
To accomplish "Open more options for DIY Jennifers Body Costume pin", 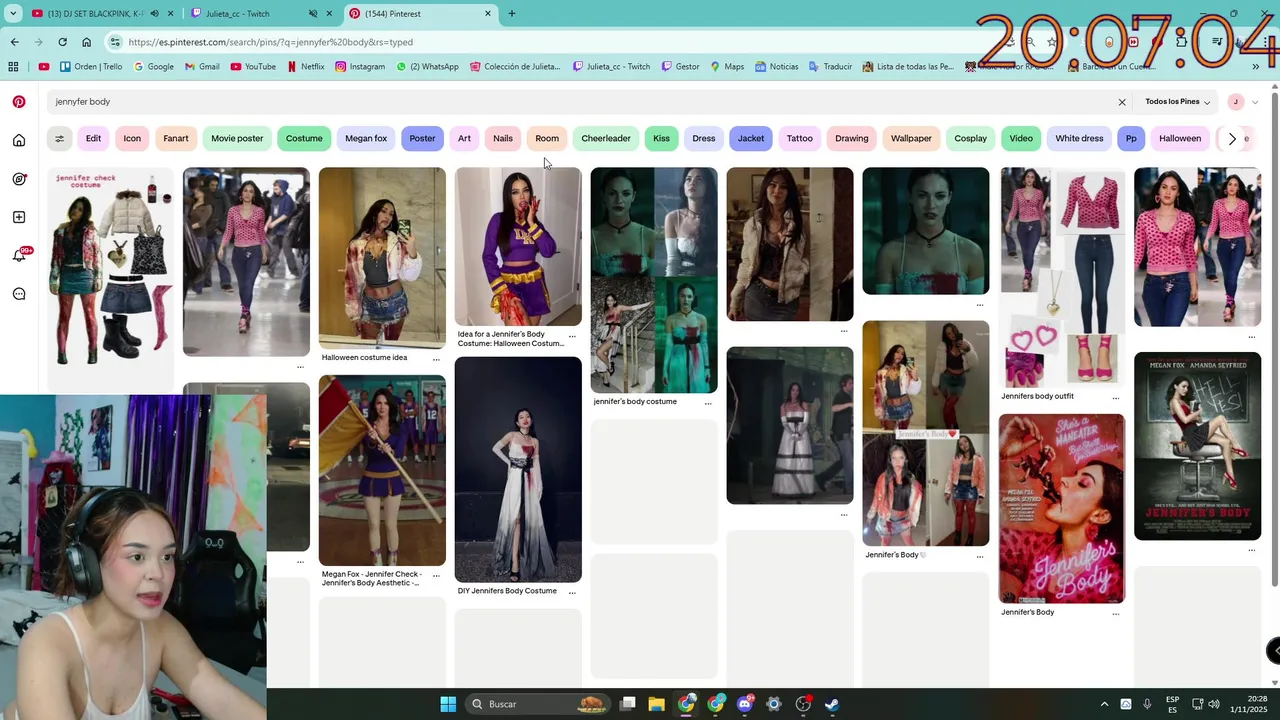I will tap(572, 592).
